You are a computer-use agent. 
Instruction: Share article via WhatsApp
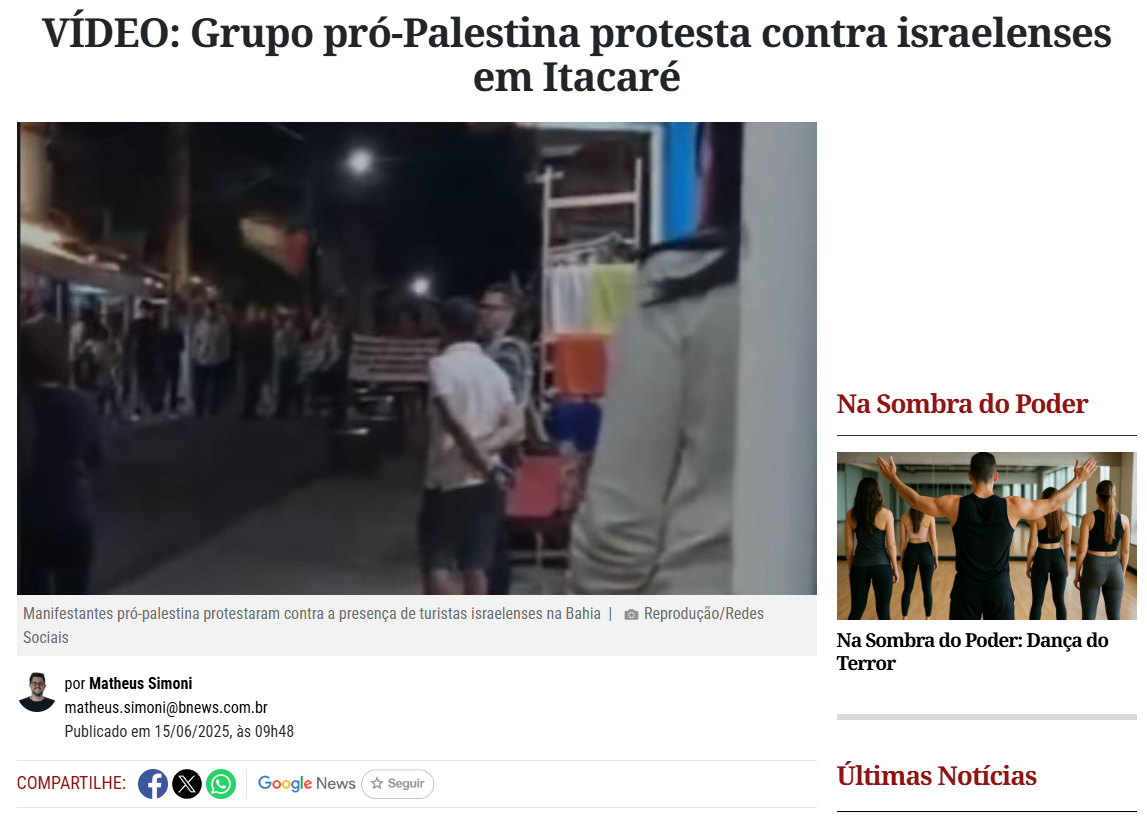pos(221,784)
